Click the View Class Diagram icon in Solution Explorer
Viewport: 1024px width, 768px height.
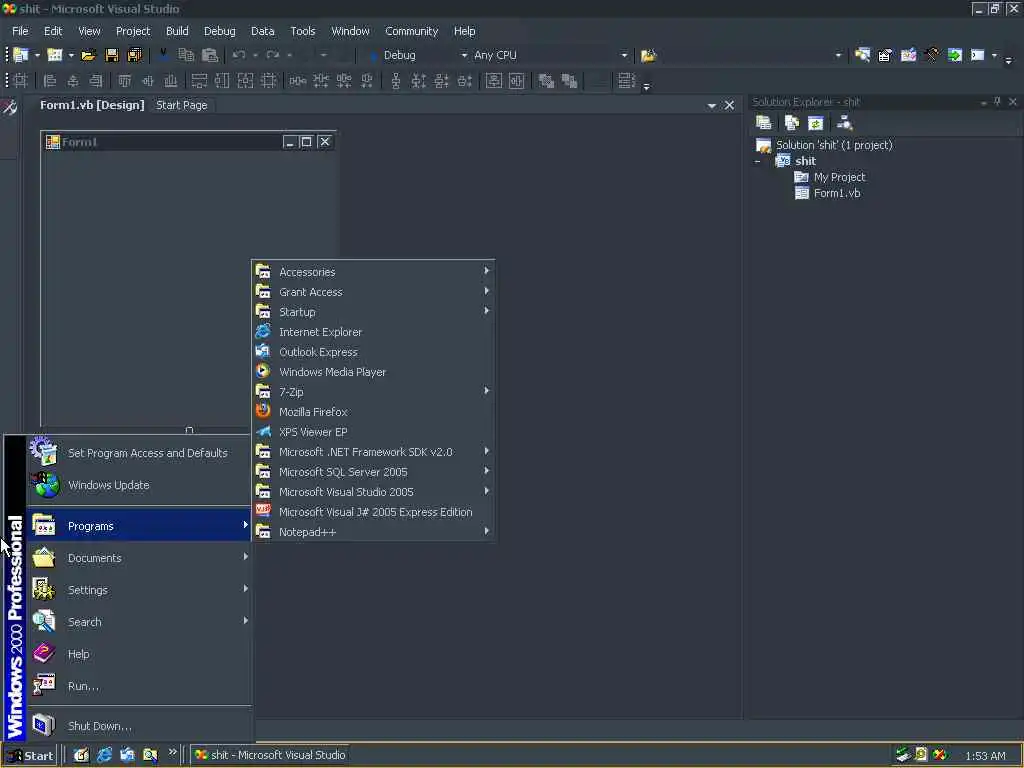[844, 123]
